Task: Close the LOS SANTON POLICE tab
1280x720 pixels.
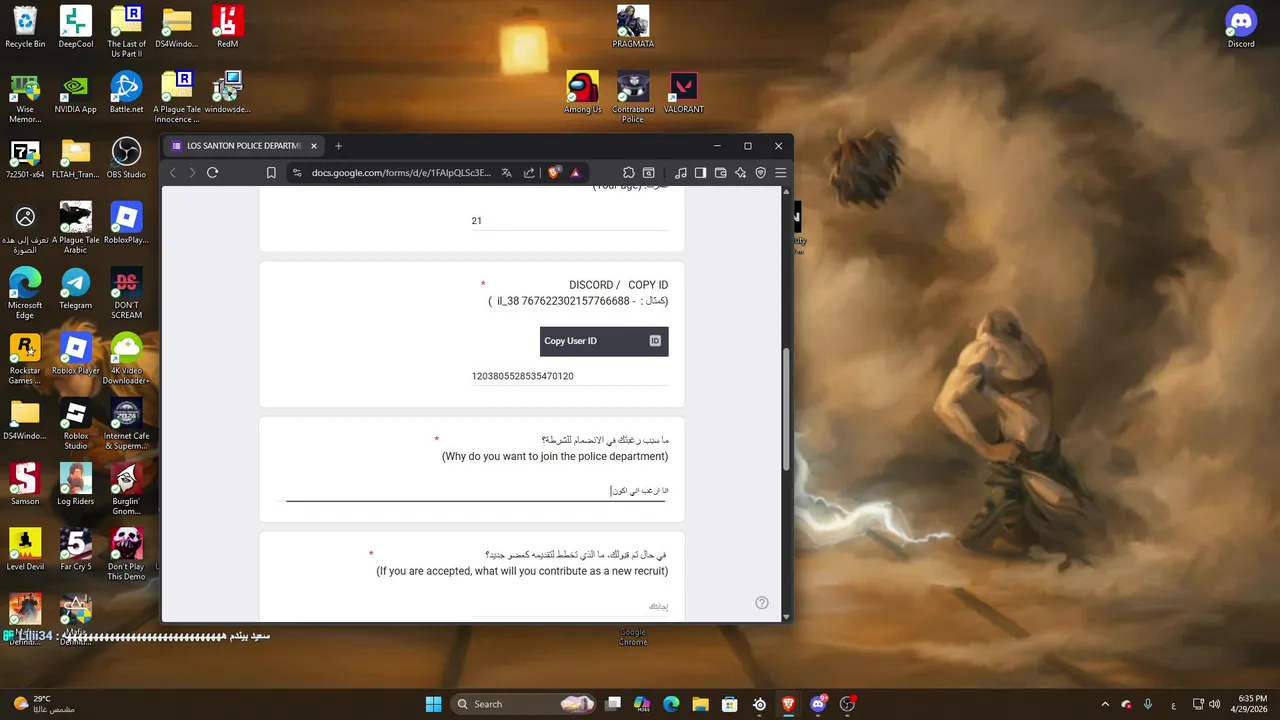Action: pos(313,146)
